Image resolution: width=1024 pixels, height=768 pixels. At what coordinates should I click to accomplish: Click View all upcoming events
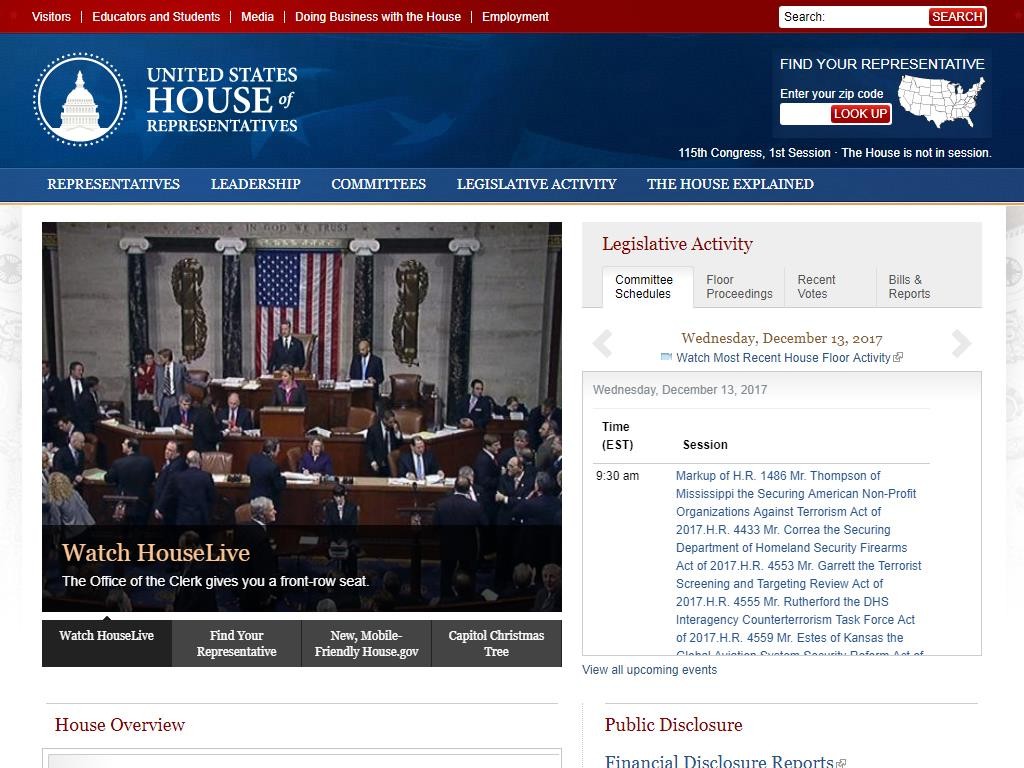point(649,669)
